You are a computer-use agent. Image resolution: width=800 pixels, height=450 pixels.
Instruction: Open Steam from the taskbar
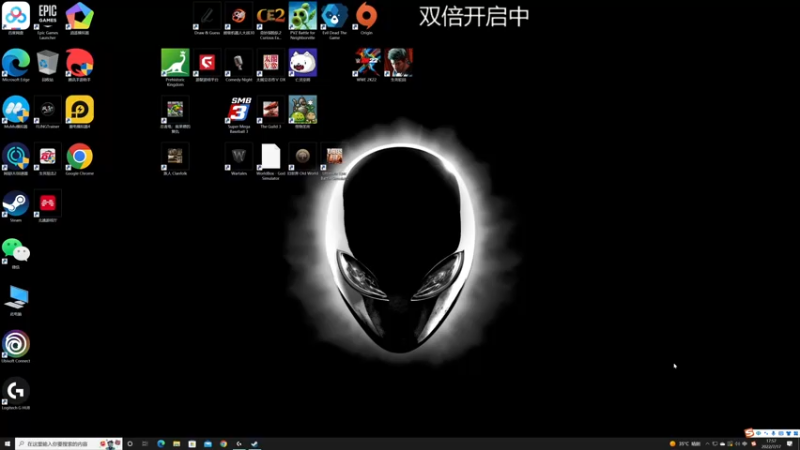pyautogui.click(x=255, y=444)
